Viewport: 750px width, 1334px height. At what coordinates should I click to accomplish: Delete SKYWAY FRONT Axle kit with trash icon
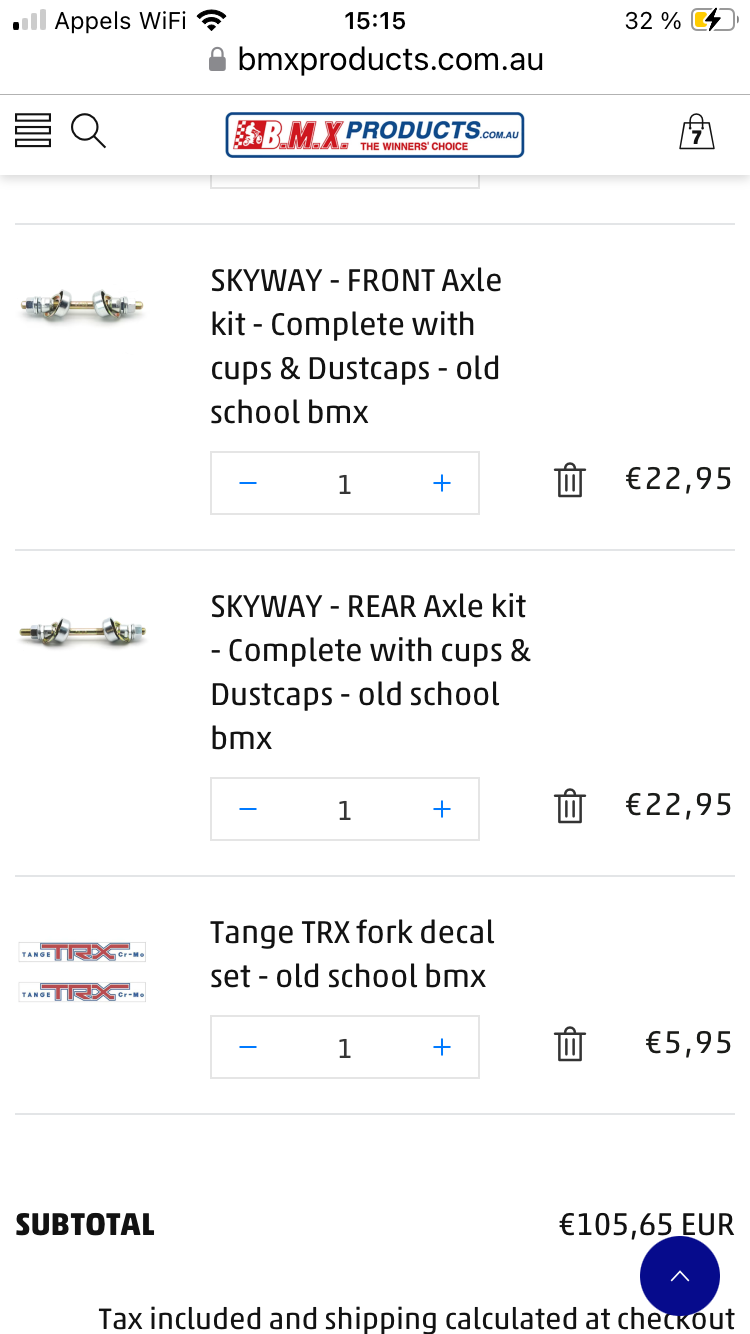[x=569, y=481]
